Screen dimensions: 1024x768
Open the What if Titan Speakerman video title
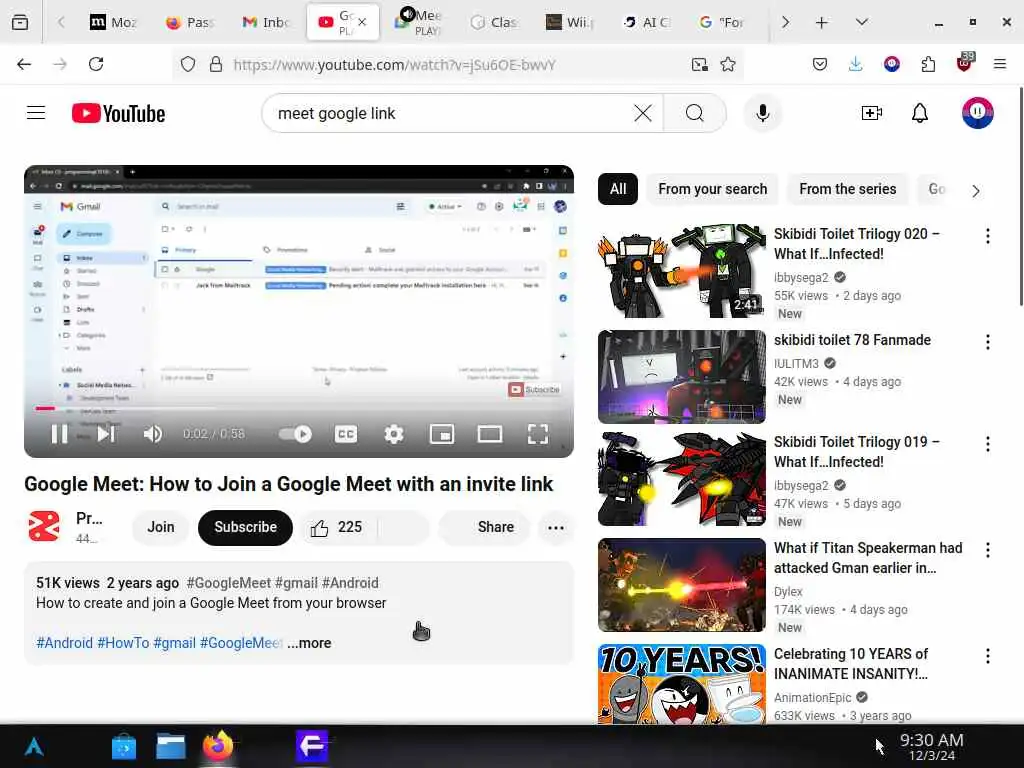(868, 558)
